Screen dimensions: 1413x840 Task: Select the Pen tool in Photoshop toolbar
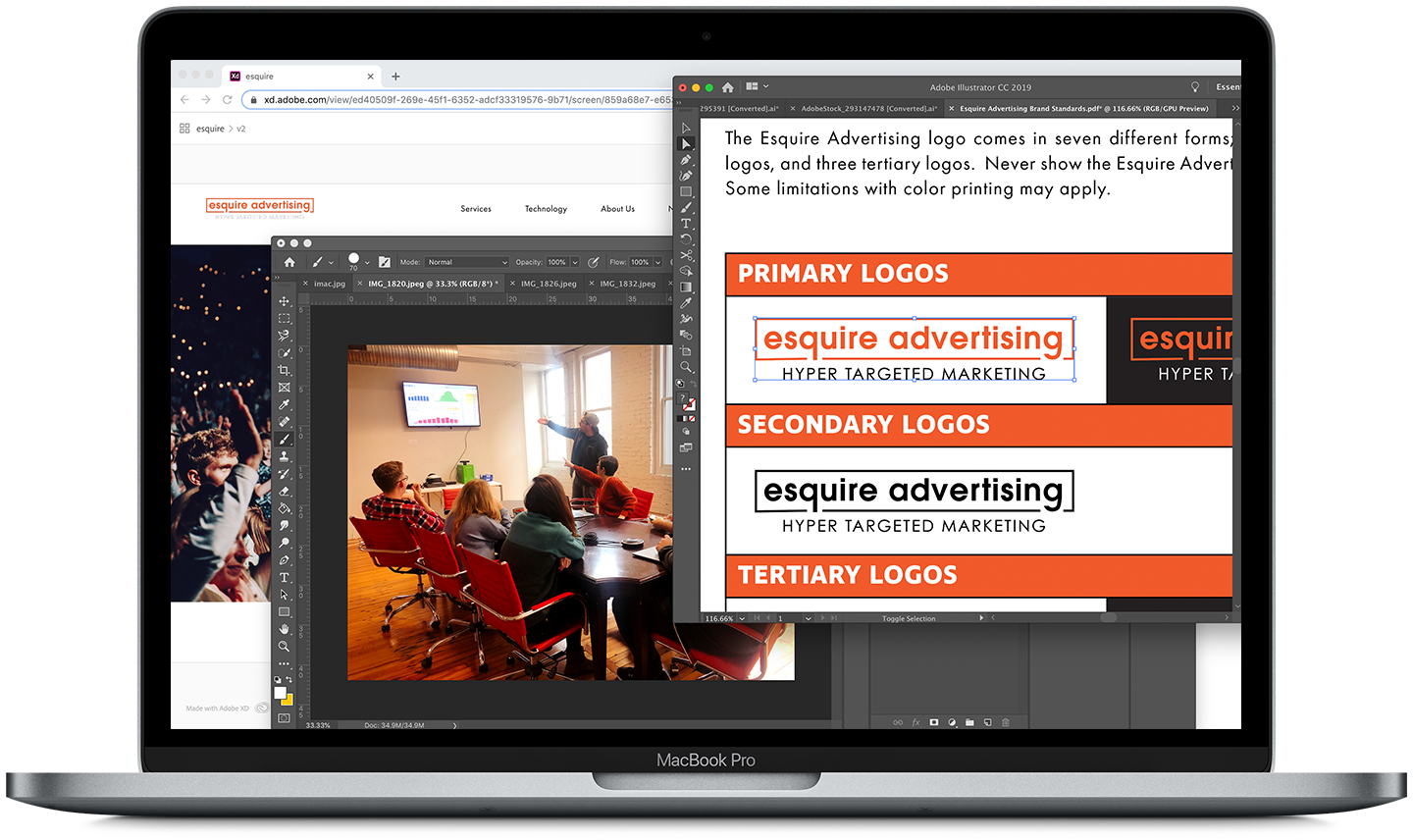pos(284,560)
